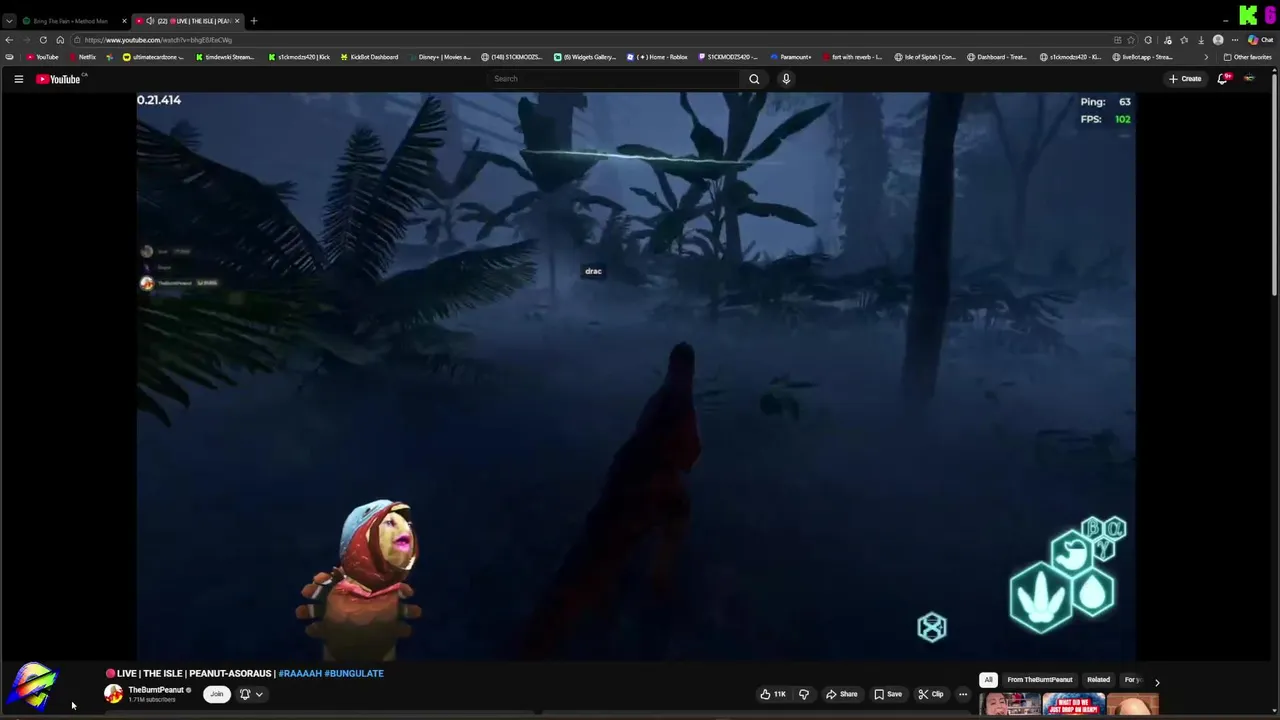Open the Create button on YouTube
The width and height of the screenshot is (1280, 720).
pyautogui.click(x=1185, y=79)
